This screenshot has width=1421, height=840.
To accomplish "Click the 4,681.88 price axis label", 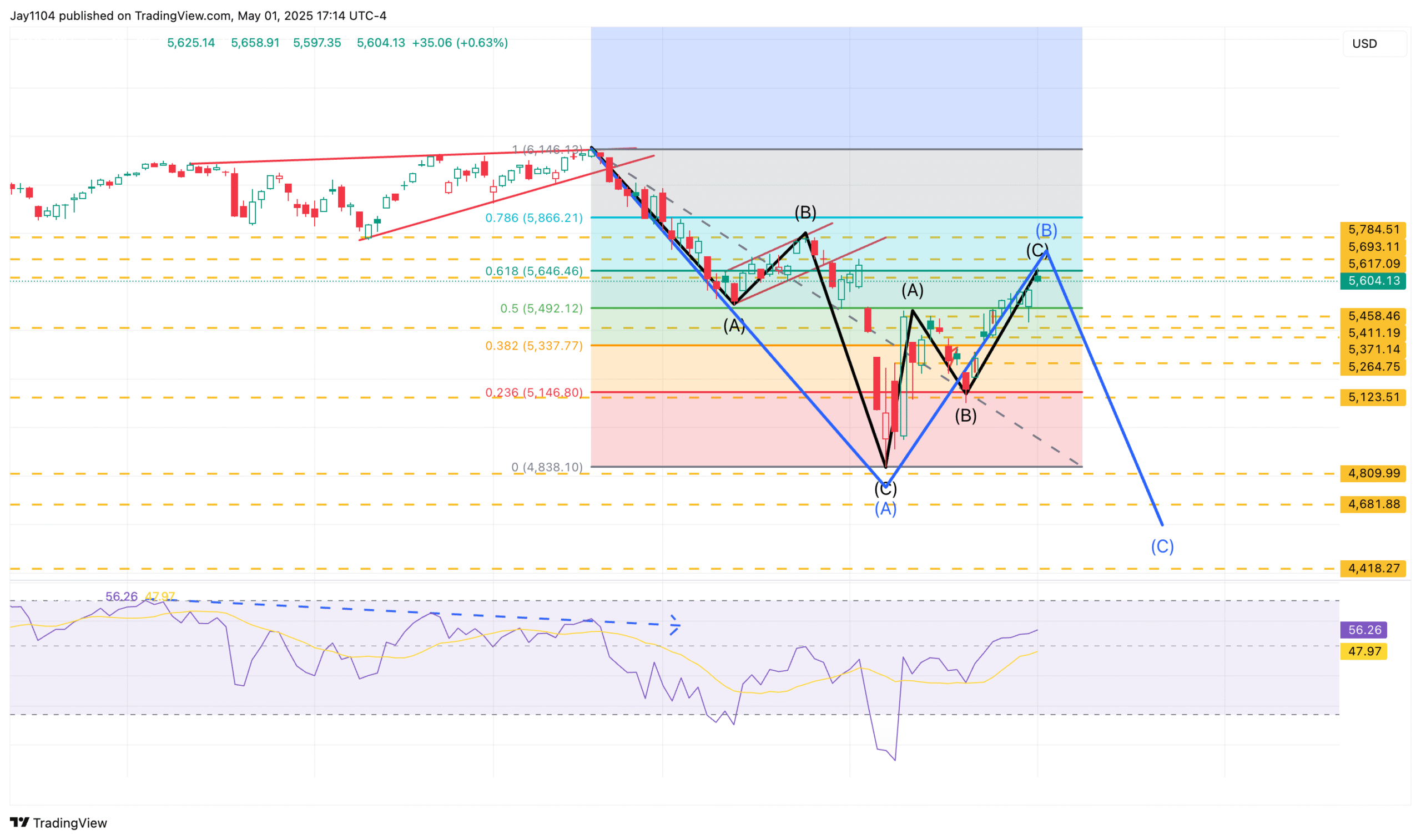I will (1373, 504).
